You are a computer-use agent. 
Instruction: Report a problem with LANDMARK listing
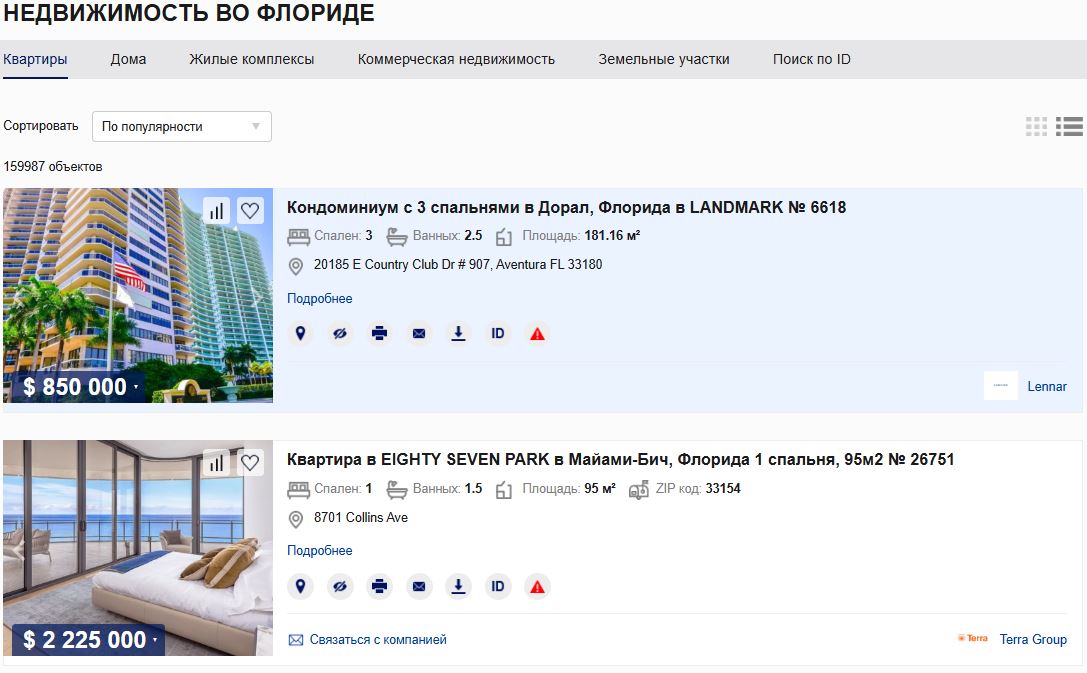point(537,334)
